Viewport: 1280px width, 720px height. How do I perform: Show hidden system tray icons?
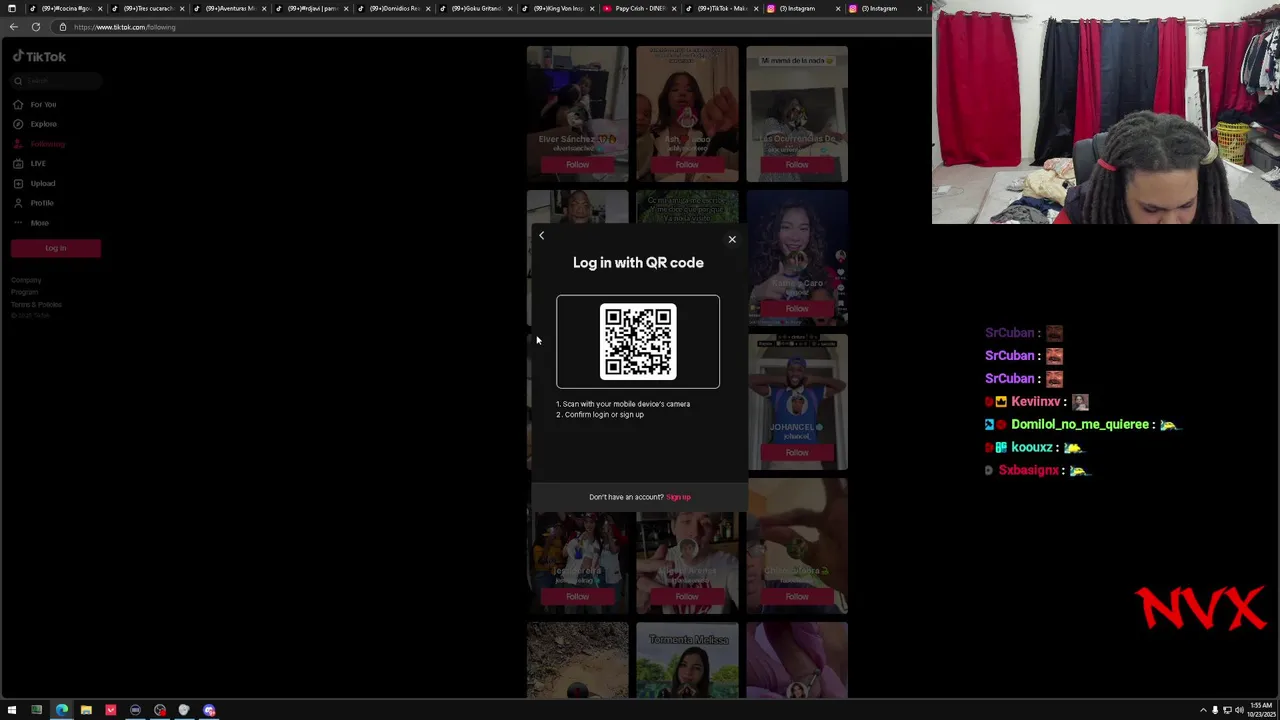(x=1204, y=710)
